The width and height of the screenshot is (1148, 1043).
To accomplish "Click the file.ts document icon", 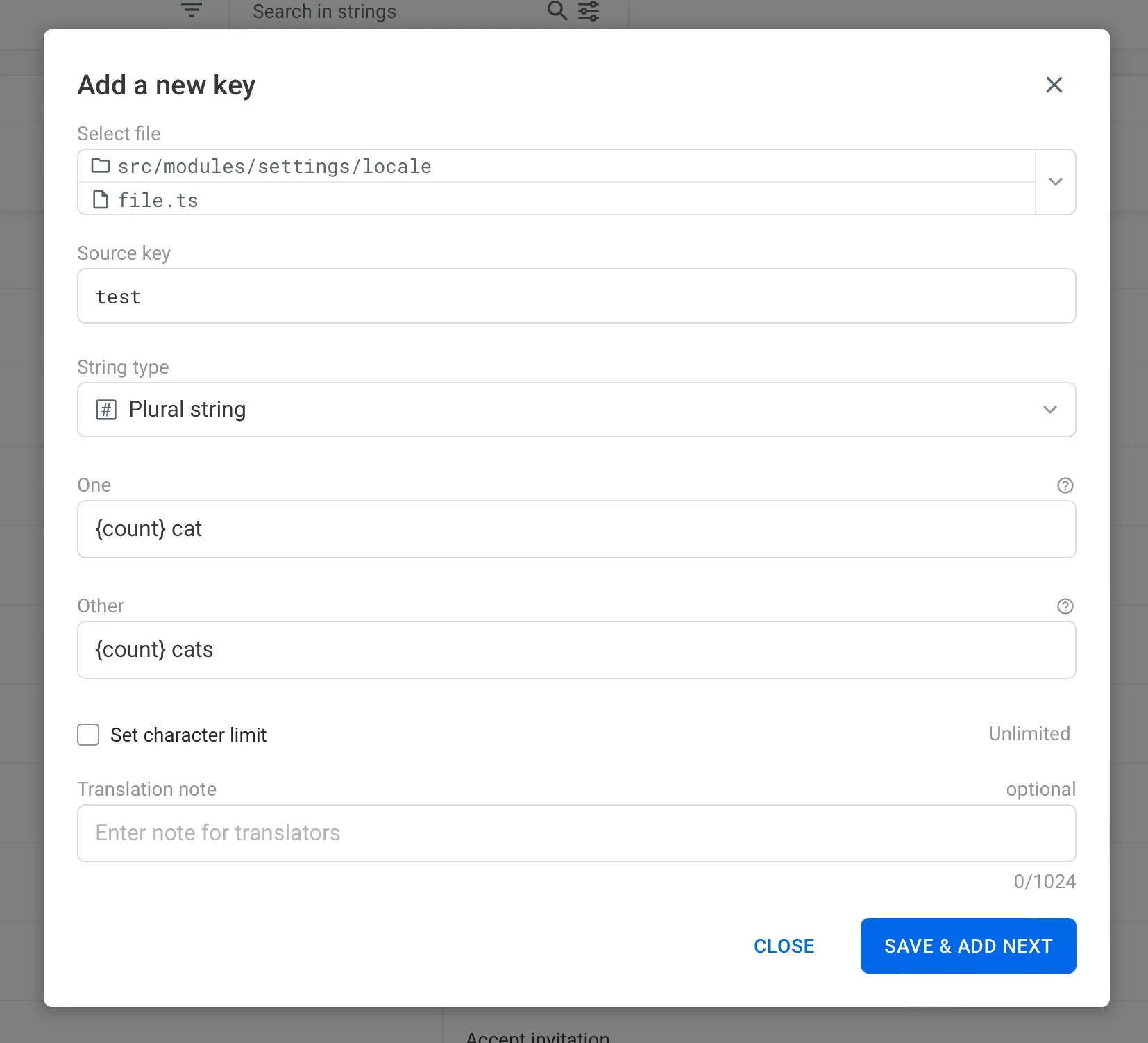I will coord(101,200).
